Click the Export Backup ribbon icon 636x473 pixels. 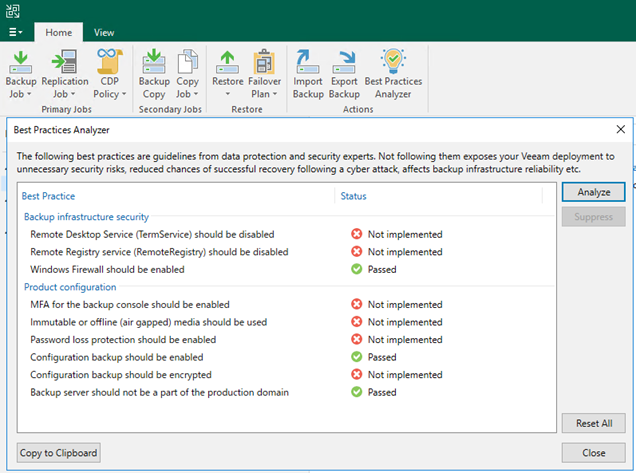tap(344, 62)
